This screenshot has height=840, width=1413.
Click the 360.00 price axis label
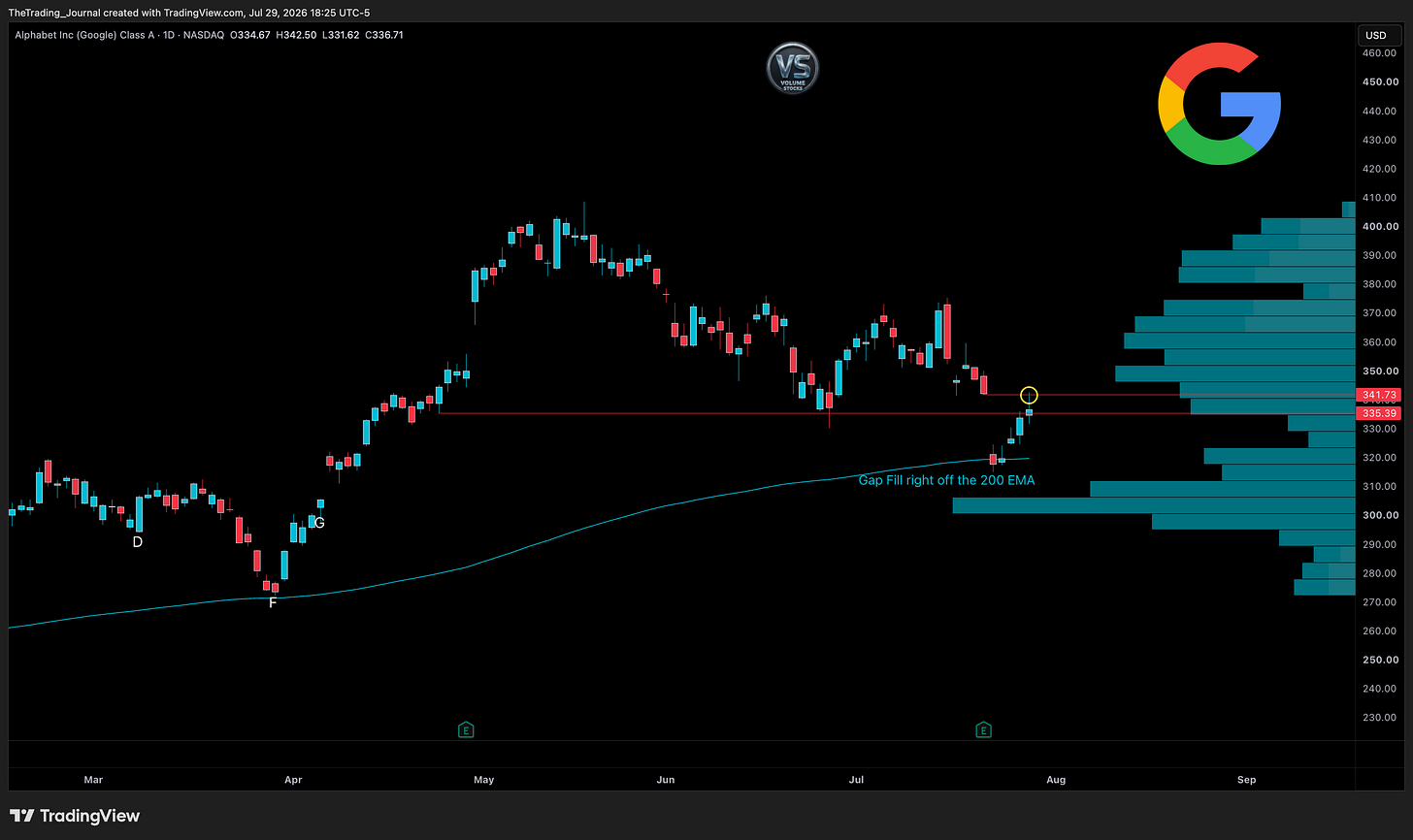[x=1378, y=342]
